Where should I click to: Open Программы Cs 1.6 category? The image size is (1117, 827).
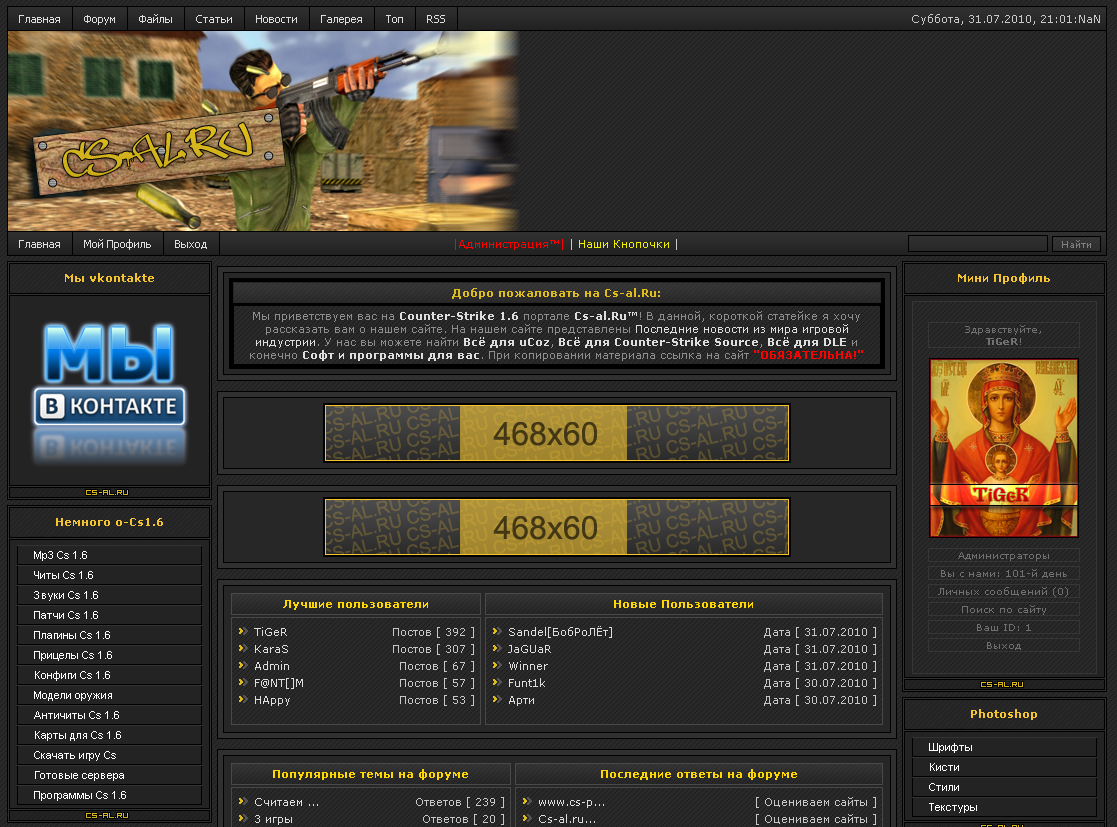(110, 794)
